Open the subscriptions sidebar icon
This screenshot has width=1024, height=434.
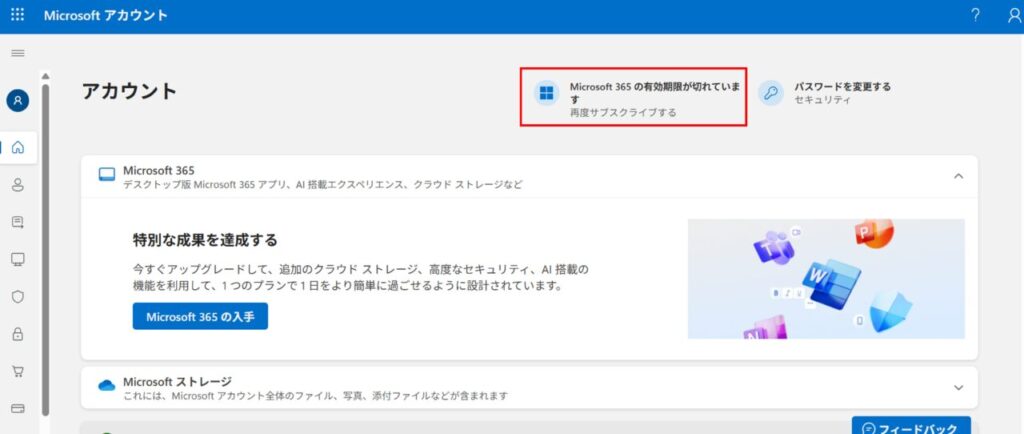click(18, 223)
